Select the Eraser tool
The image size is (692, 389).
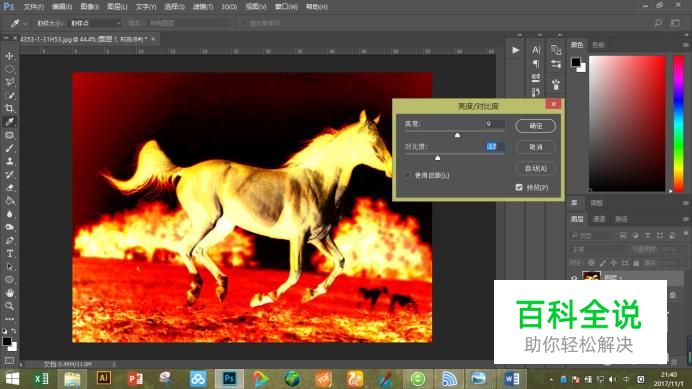[x=9, y=188]
